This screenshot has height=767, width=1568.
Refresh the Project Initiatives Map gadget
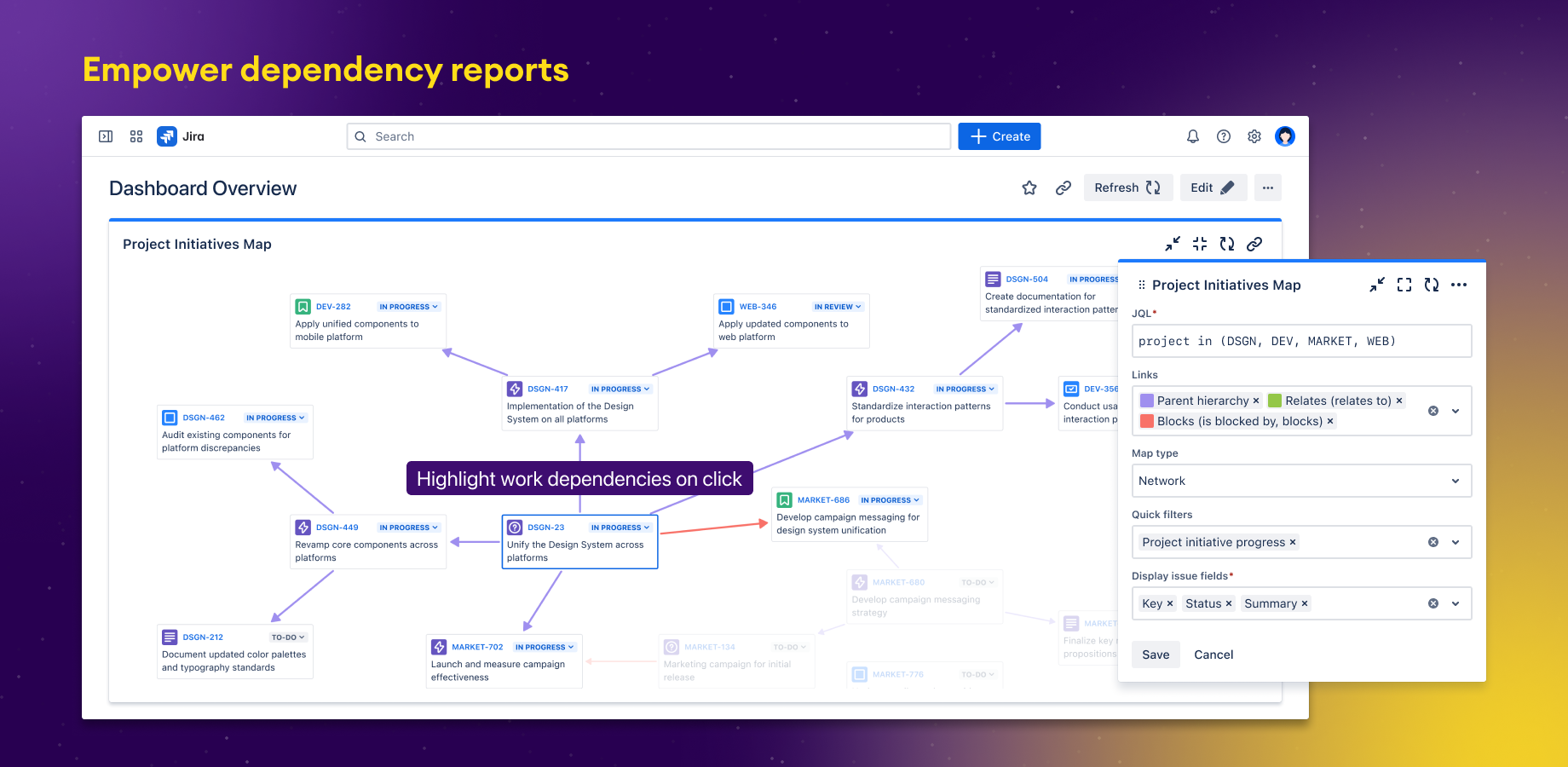[x=1227, y=245]
